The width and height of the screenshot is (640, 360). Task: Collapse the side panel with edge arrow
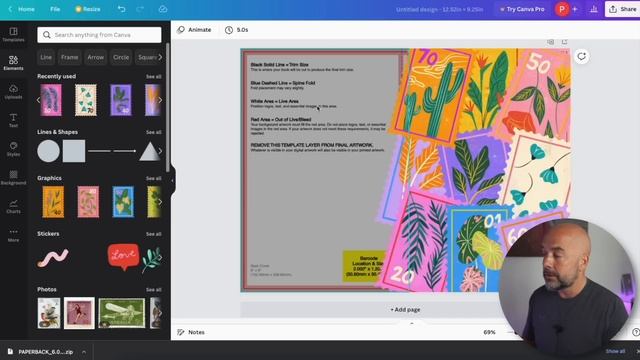tap(172, 180)
